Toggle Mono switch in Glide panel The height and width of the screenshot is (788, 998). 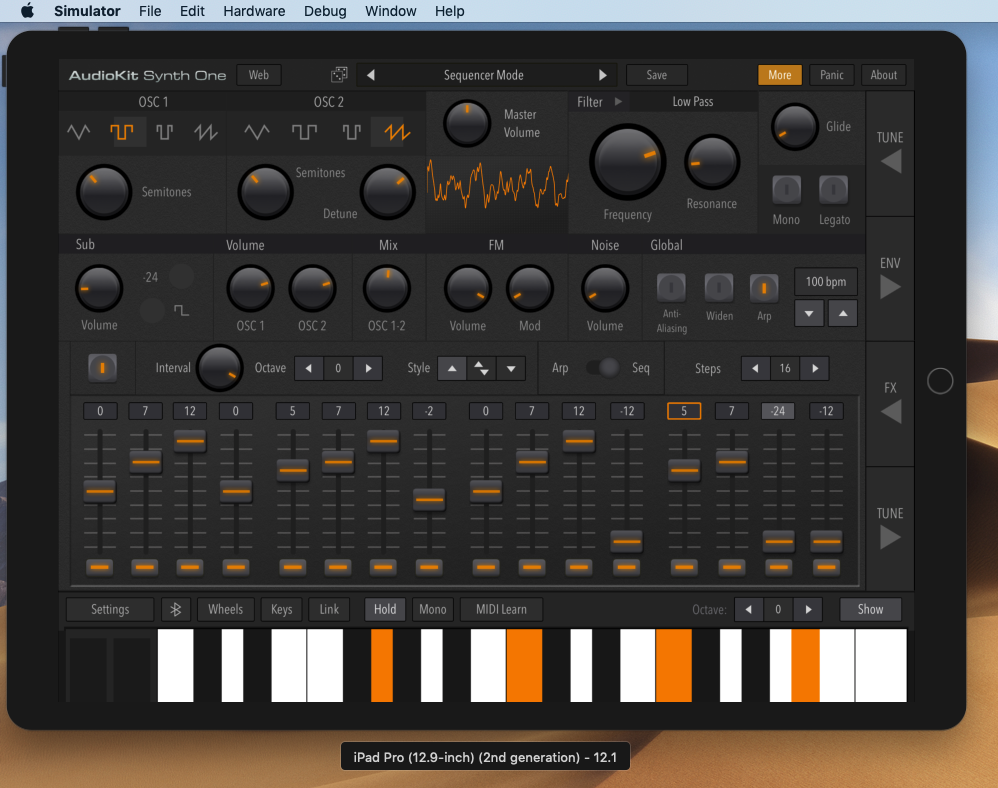[x=786, y=190]
